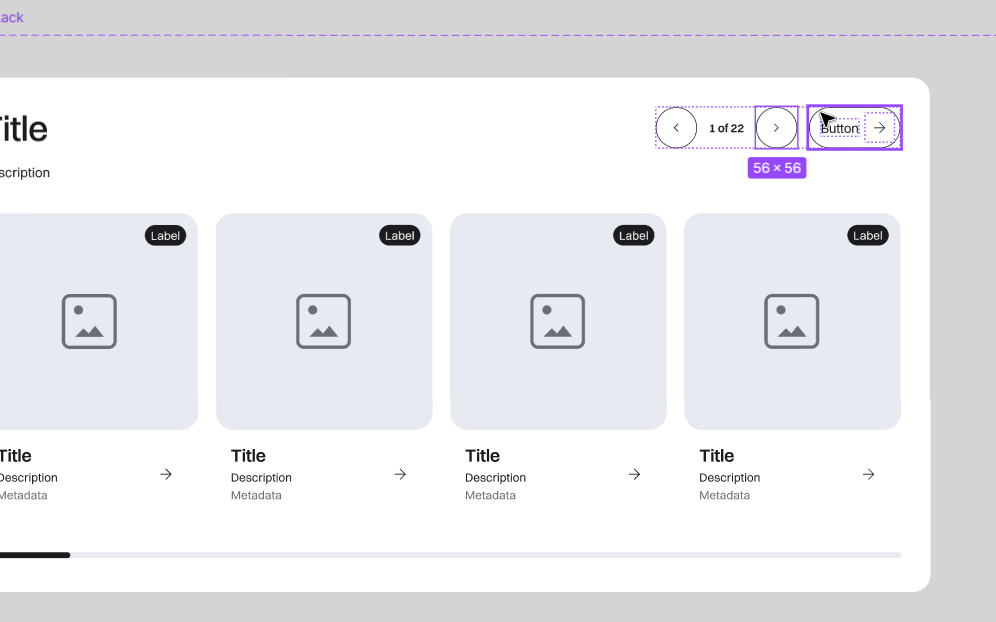Click the "1 of 22" pagination text
This screenshot has height=622, width=996.
pyautogui.click(x=726, y=128)
